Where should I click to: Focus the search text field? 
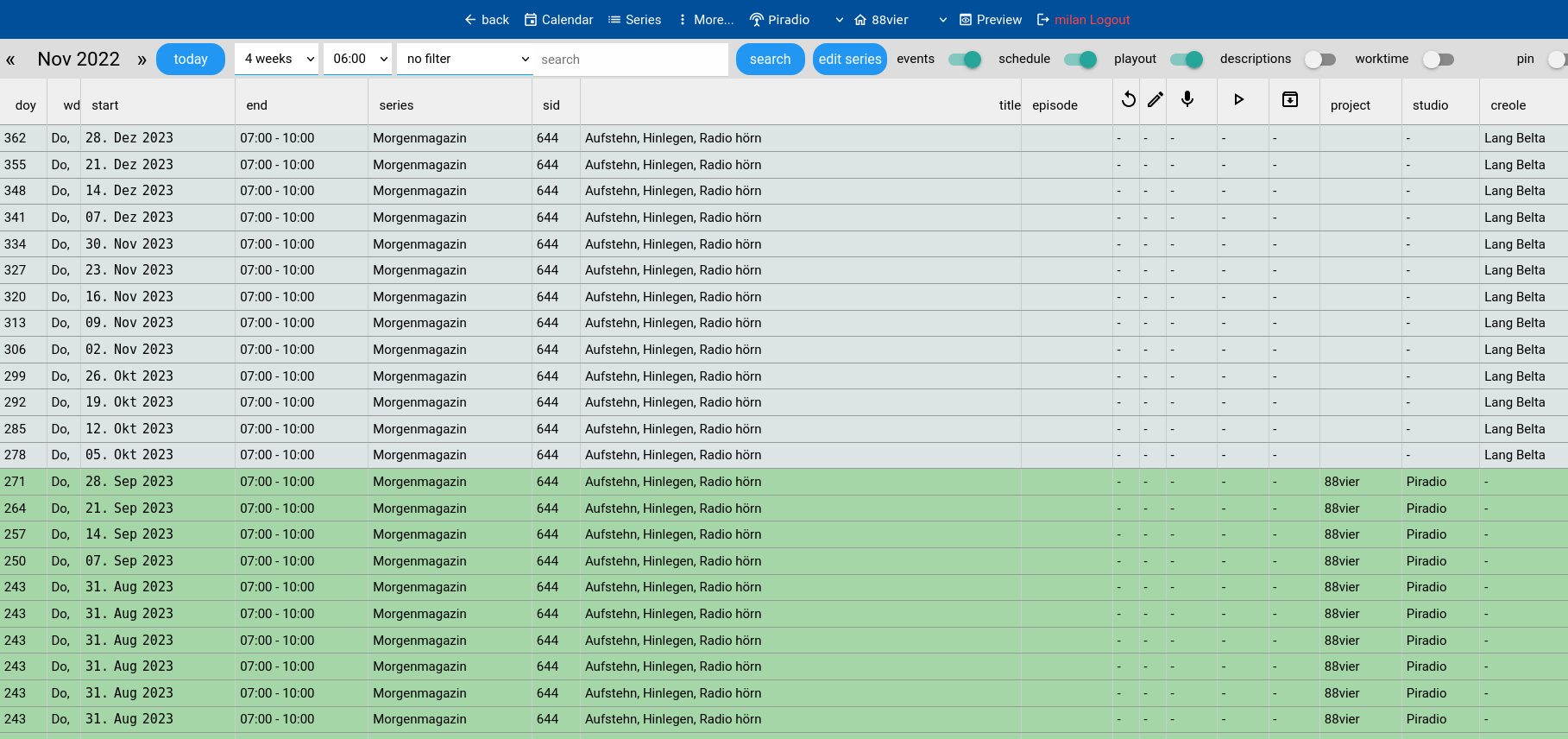point(631,60)
